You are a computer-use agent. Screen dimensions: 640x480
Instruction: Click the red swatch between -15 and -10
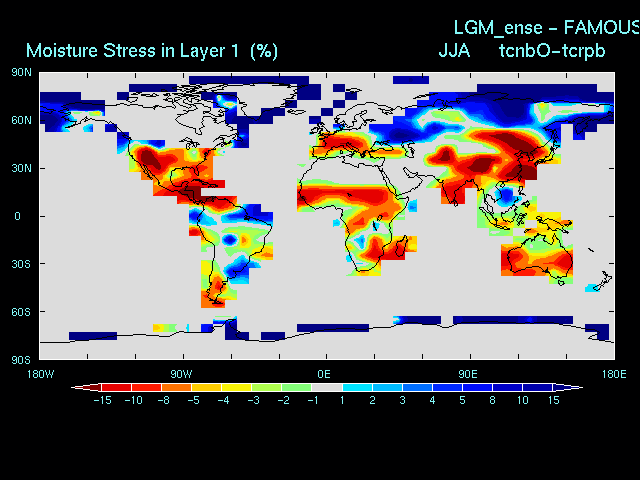116,387
